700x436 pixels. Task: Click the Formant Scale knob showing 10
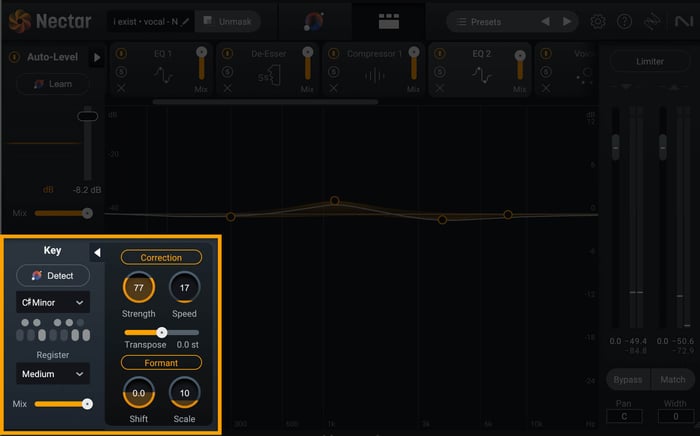coord(184,393)
